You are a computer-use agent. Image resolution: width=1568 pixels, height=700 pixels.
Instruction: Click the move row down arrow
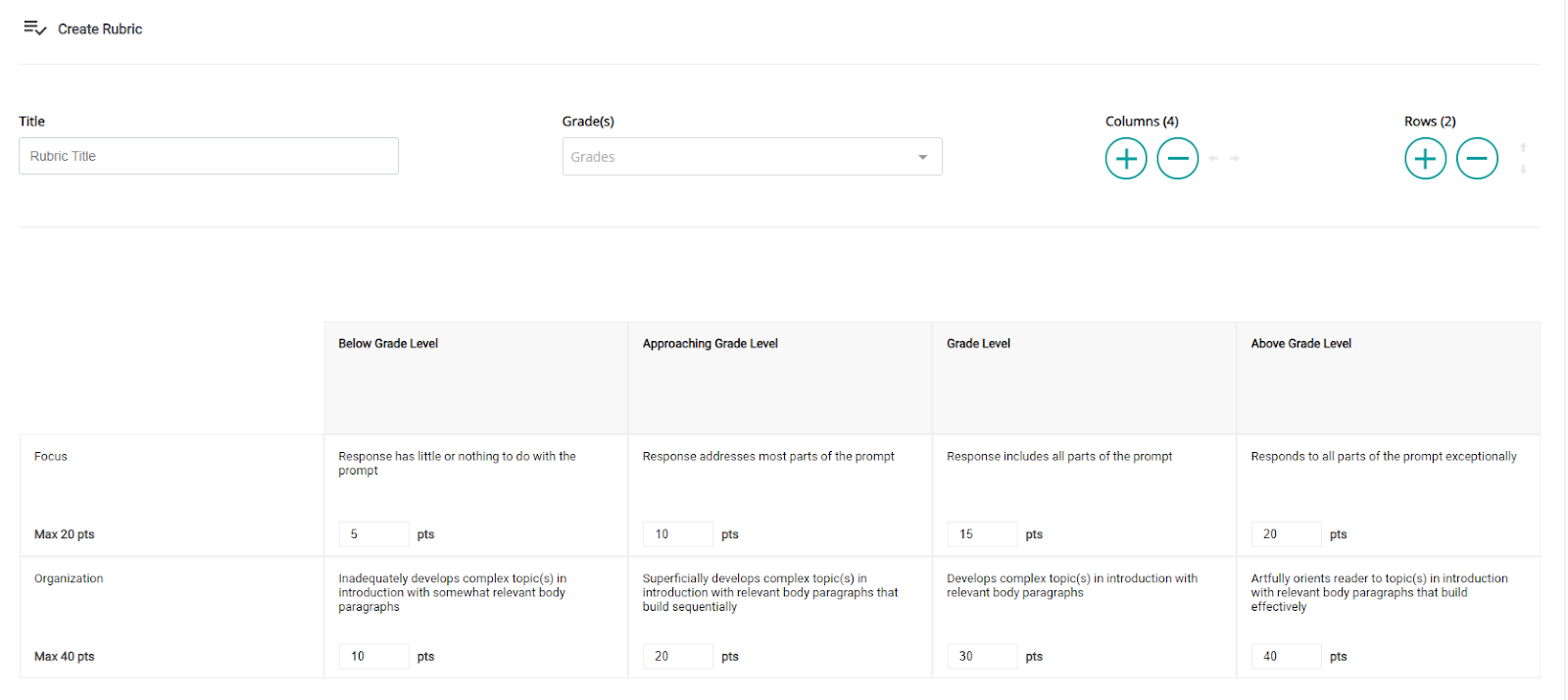(x=1523, y=170)
